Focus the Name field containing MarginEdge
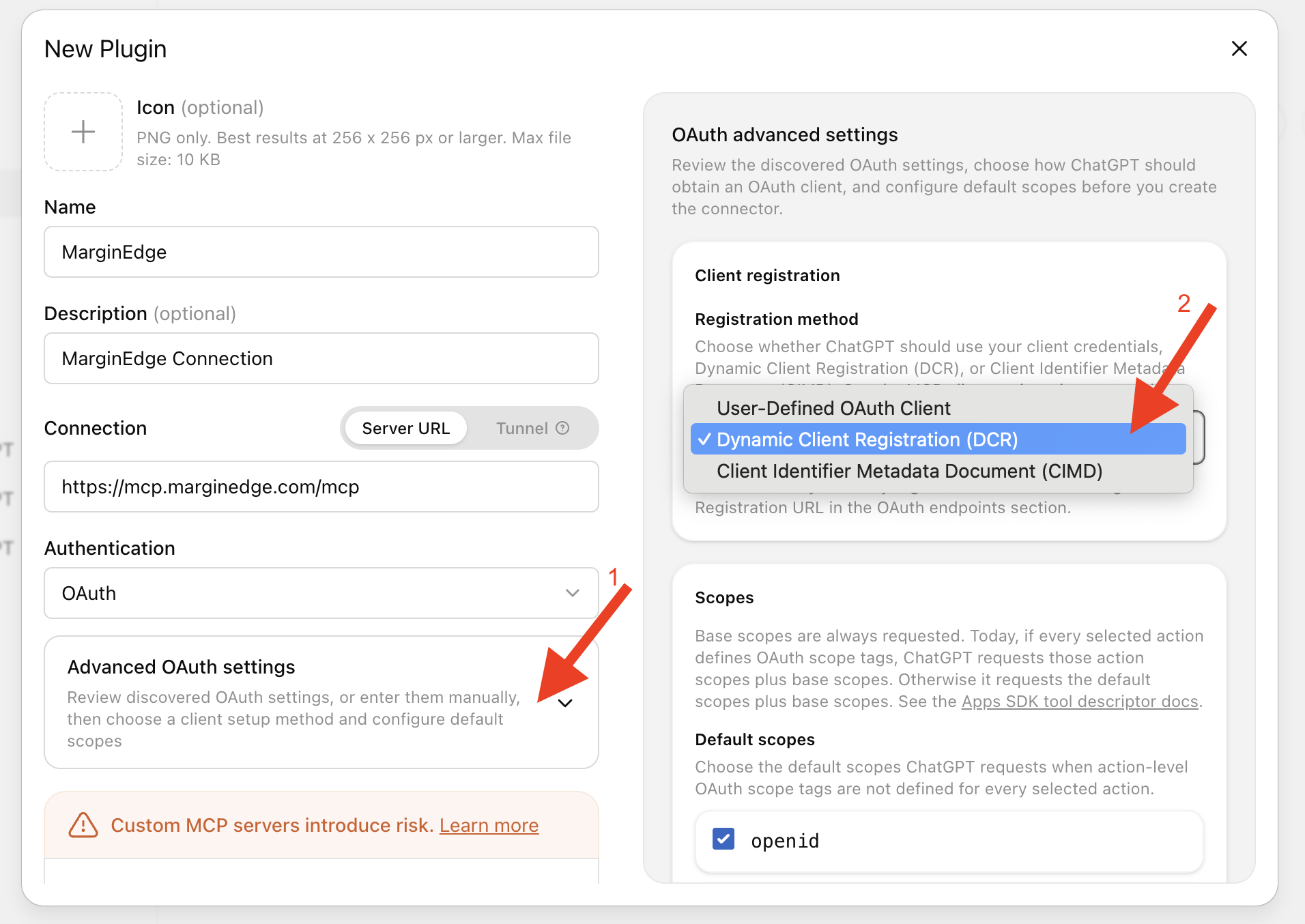Viewport: 1305px width, 924px height. click(321, 252)
